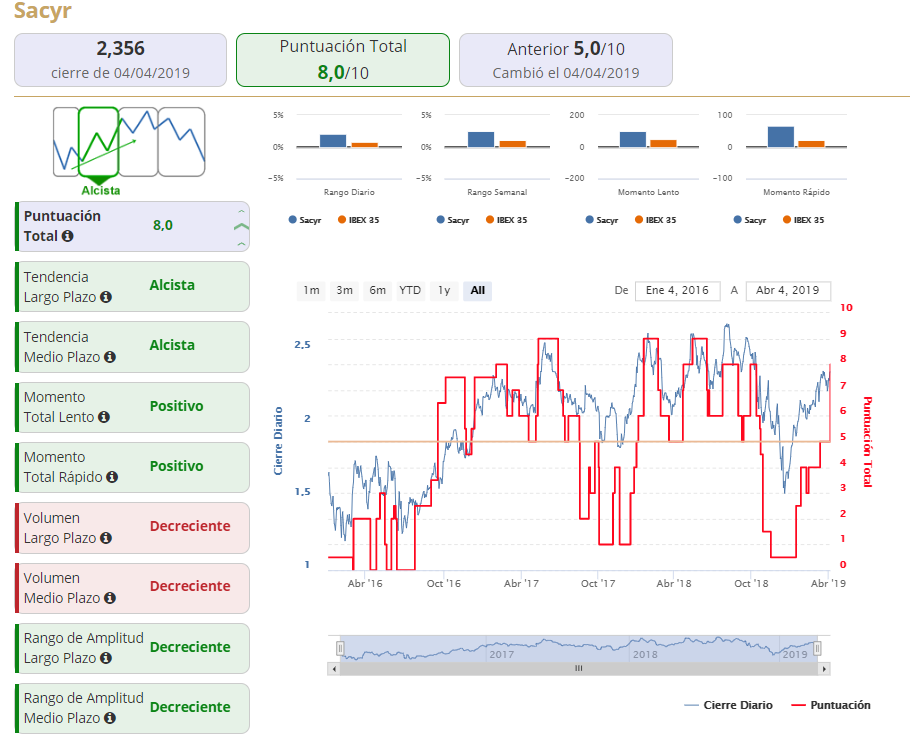Click the Sacyr bar in Momento Lento chart
Viewport: 910px width, 735px height.
tap(633, 139)
